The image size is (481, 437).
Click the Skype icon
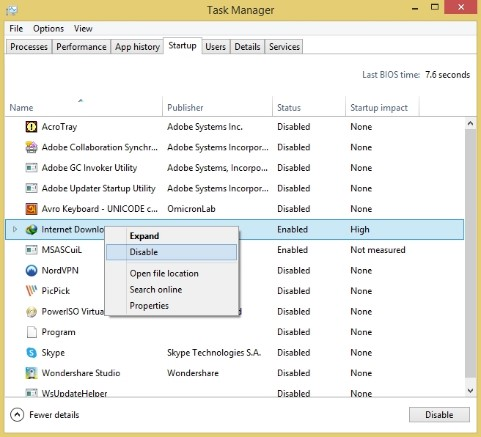pos(31,353)
